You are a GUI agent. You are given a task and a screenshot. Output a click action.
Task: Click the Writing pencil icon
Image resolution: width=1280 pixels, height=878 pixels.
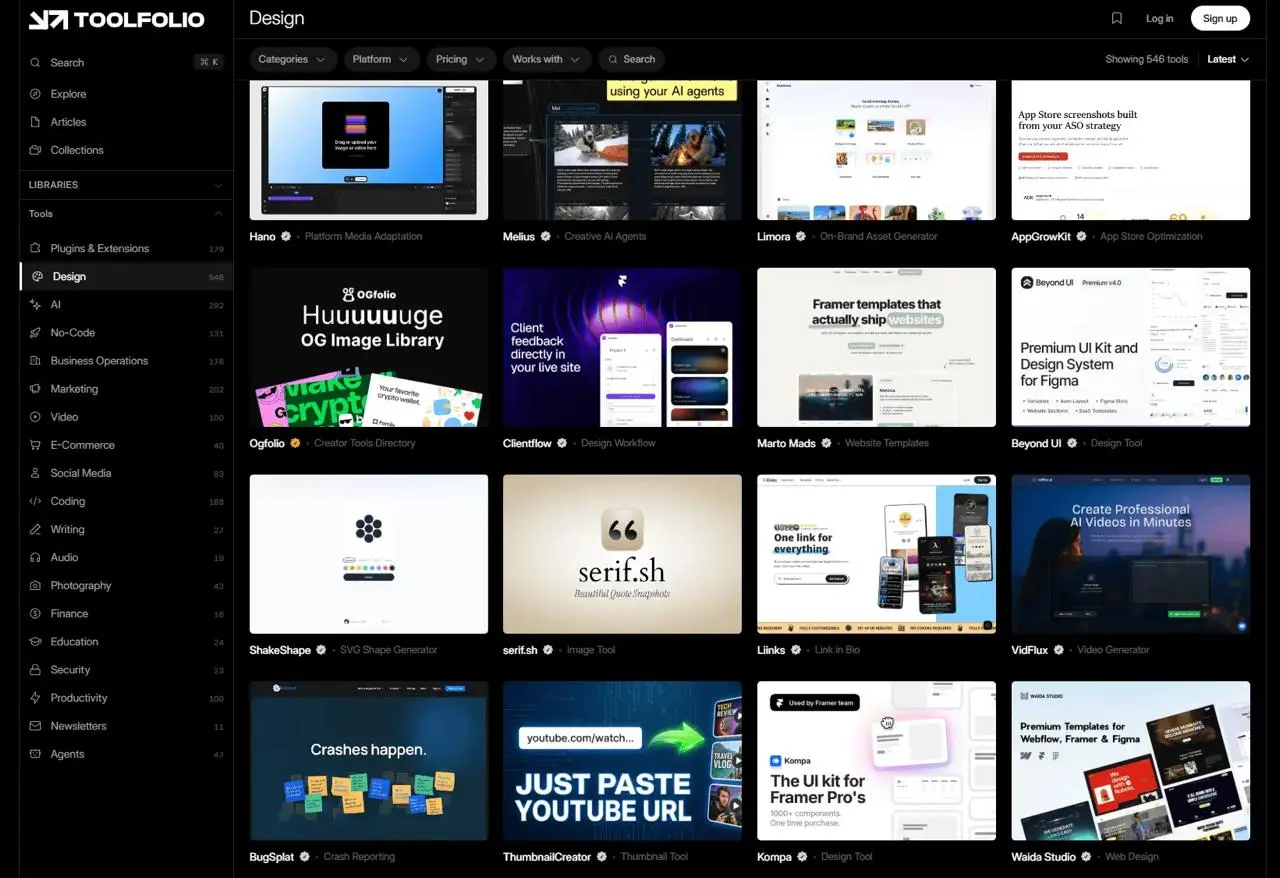(x=36, y=529)
